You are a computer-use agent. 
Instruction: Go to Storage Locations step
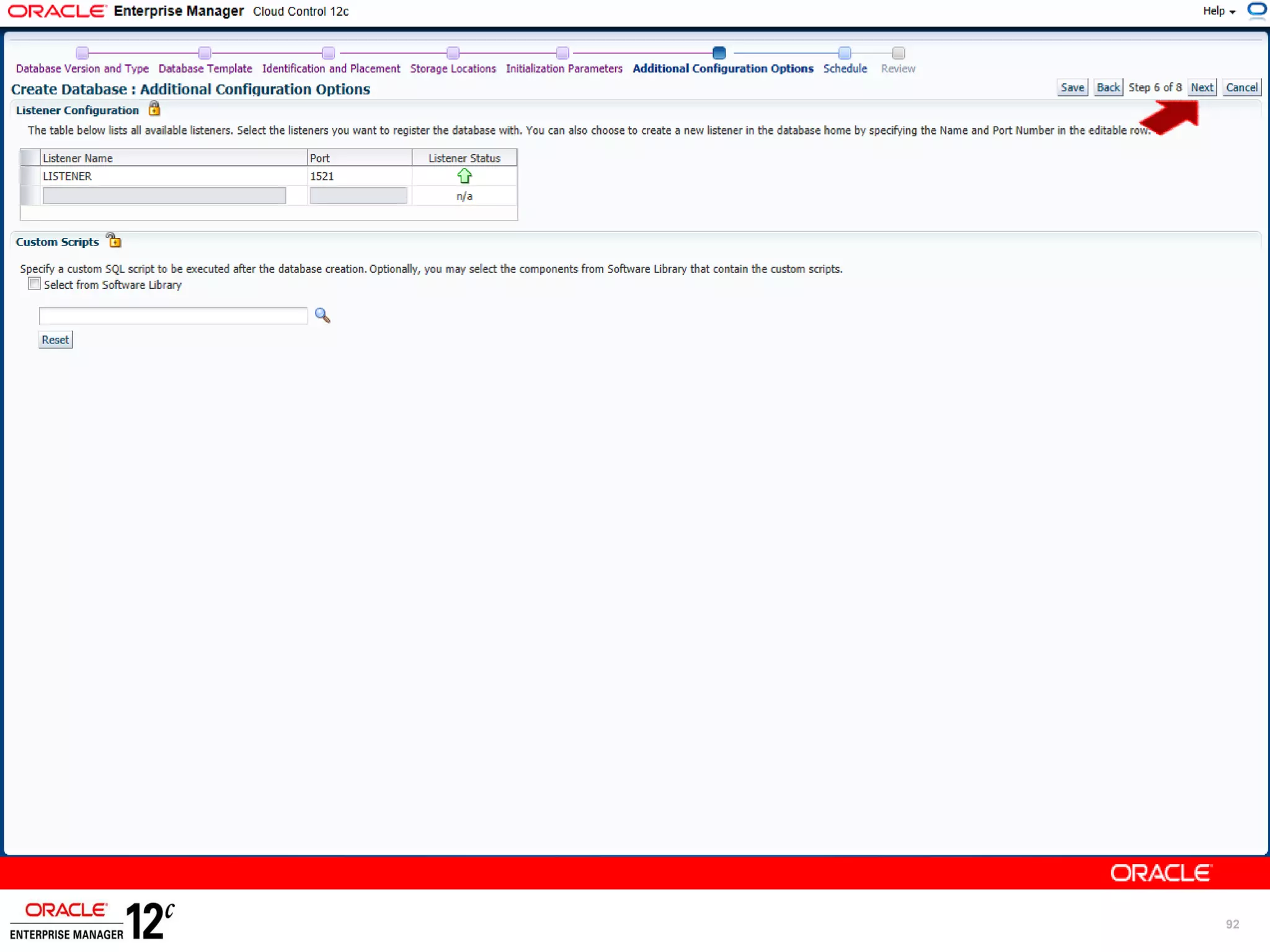click(453, 68)
